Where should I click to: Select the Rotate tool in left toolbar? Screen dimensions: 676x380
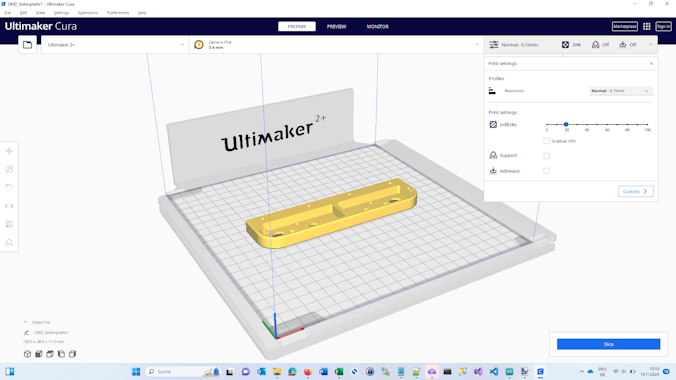9,188
